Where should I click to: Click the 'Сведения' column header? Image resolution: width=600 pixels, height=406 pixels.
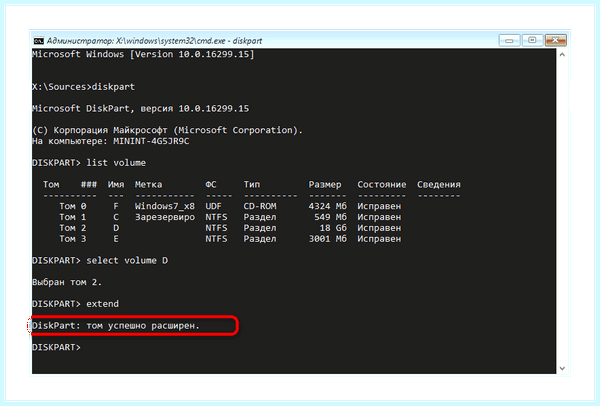[439, 184]
